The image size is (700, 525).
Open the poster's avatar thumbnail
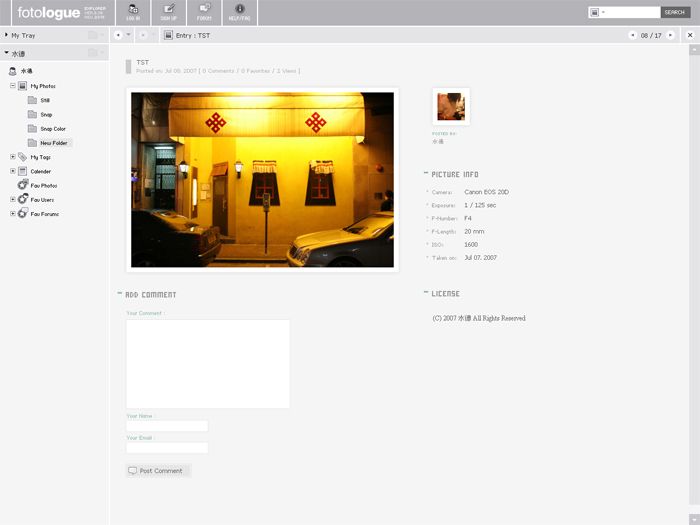(451, 106)
